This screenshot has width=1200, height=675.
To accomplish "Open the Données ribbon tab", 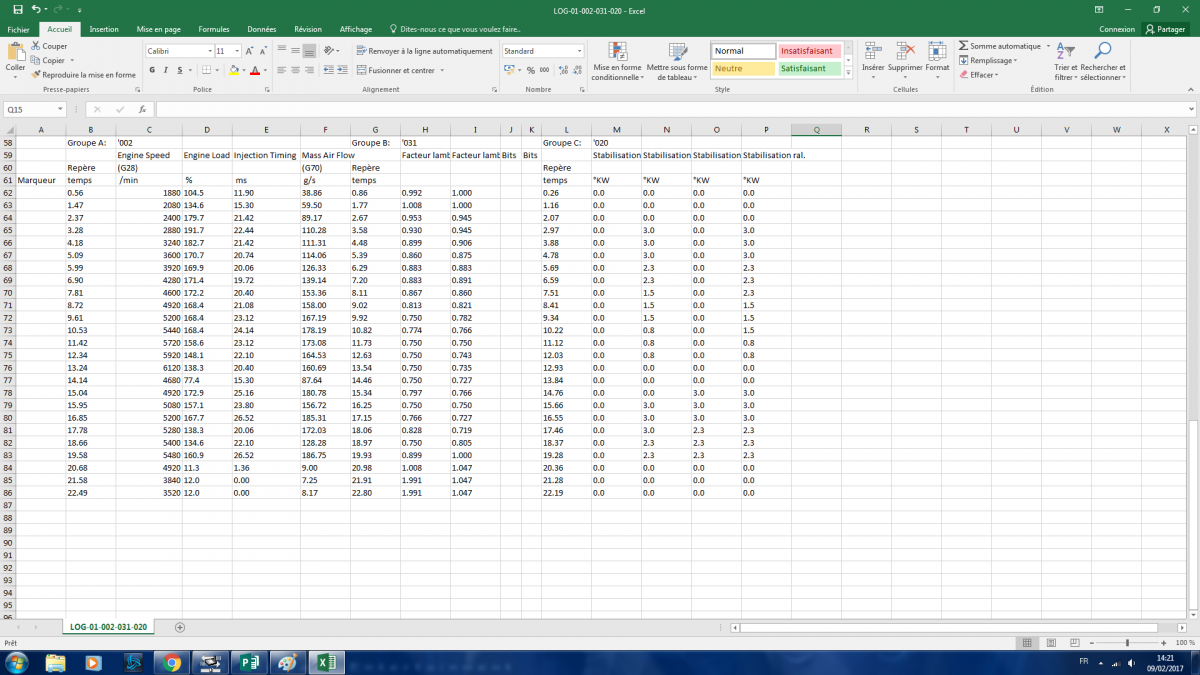I will [x=261, y=30].
